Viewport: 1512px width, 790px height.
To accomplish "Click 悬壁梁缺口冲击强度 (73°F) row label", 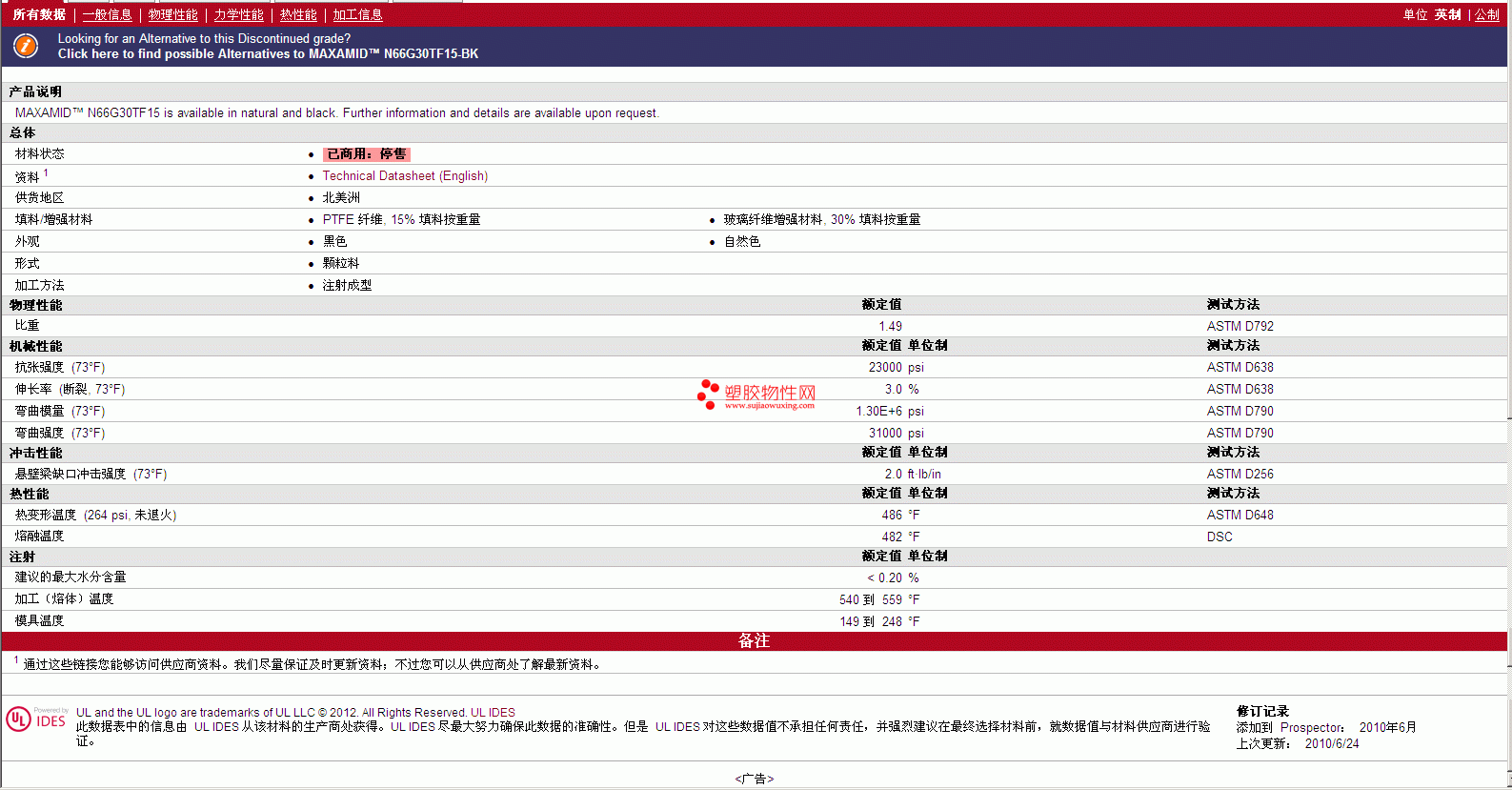I will 91,474.
